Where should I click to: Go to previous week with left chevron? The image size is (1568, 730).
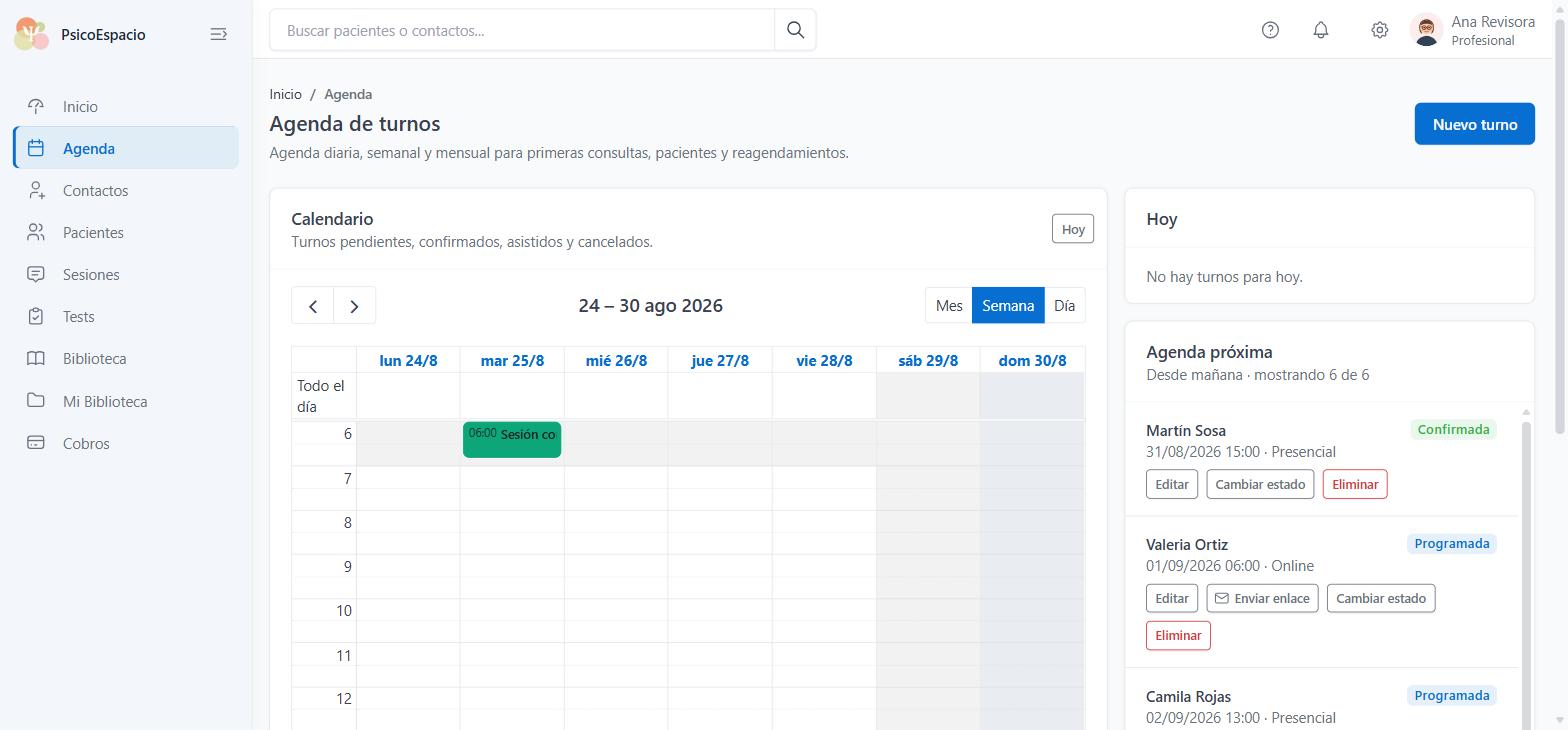(313, 306)
